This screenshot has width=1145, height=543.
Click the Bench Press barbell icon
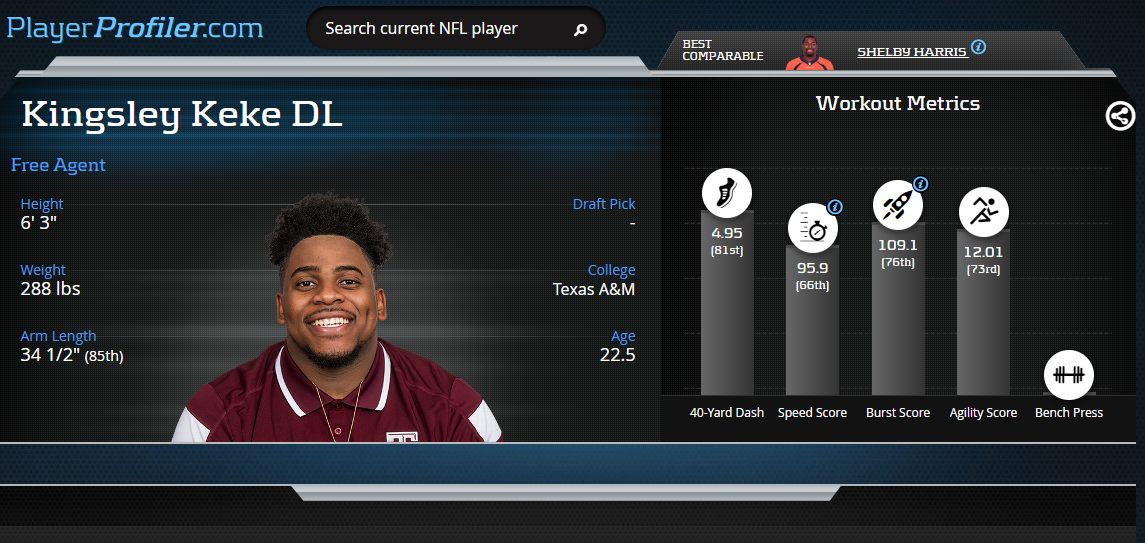click(x=1068, y=375)
